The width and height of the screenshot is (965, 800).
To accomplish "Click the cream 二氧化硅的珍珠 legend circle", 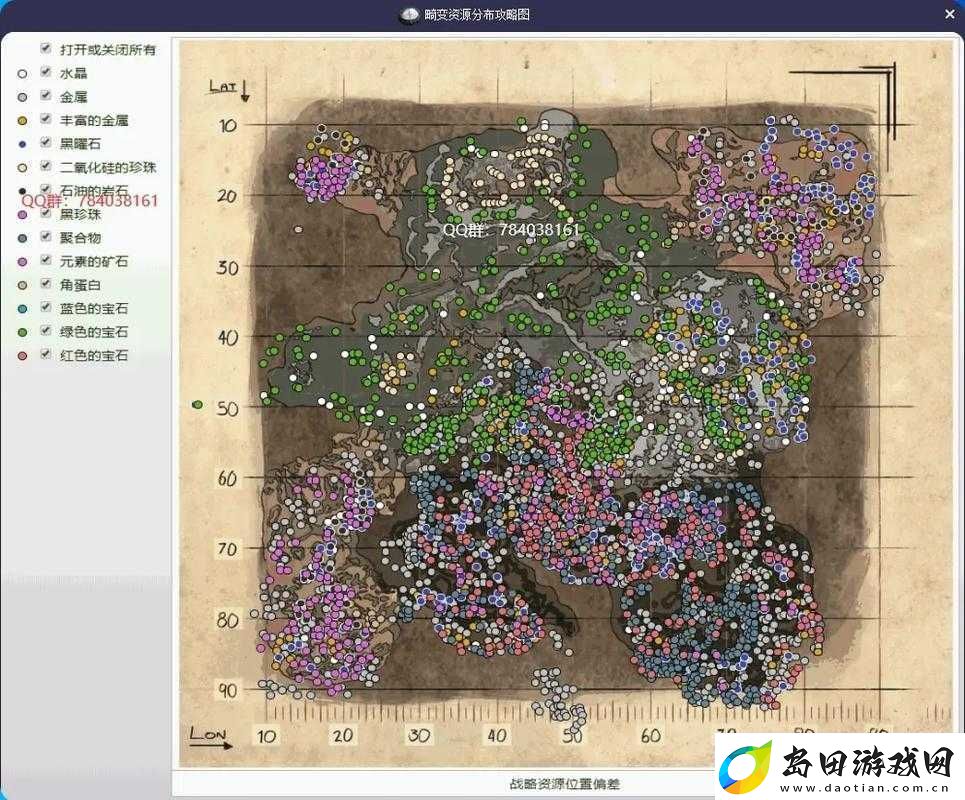I will pos(23,168).
